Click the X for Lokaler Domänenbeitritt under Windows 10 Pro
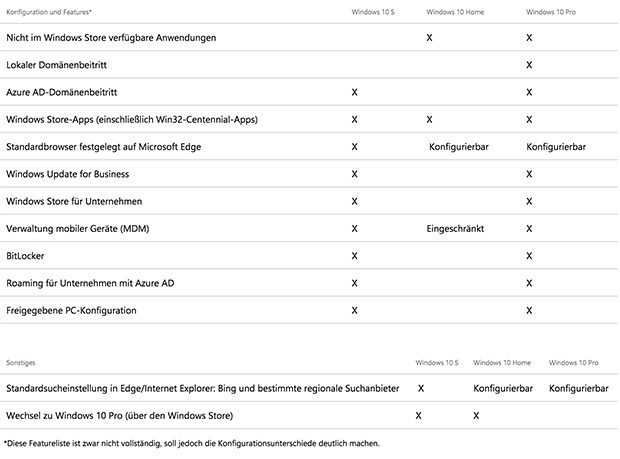The image size is (620, 459). 529,65
